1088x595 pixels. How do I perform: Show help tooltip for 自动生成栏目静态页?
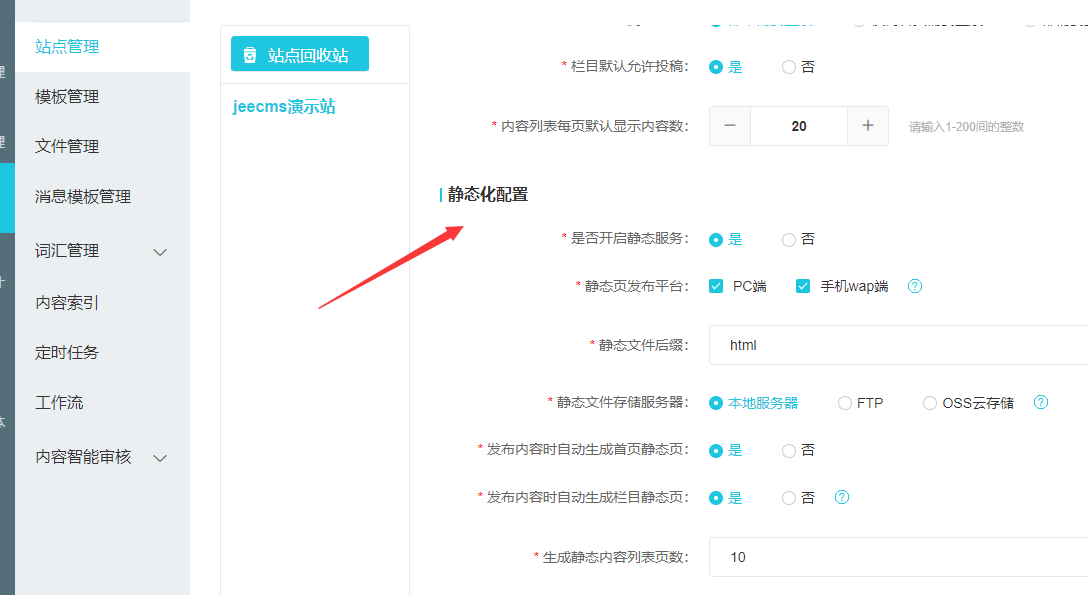point(842,497)
